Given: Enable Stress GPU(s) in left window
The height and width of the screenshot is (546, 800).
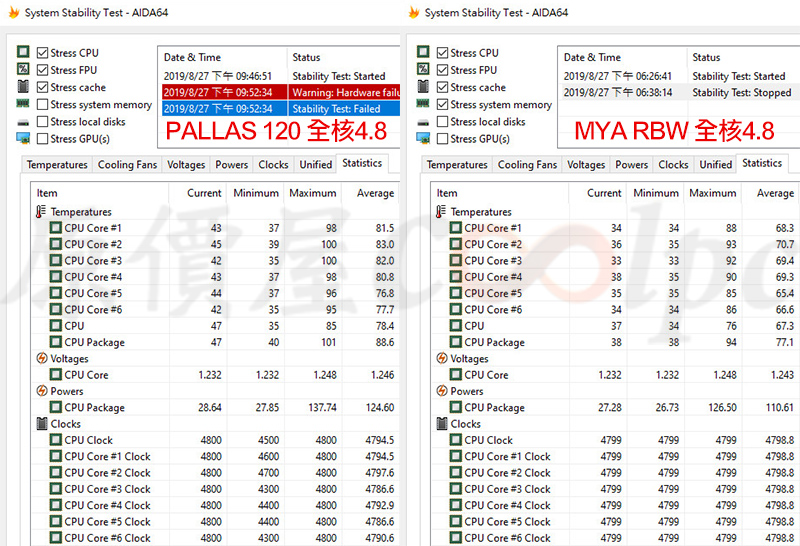Looking at the screenshot, I should point(43,139).
